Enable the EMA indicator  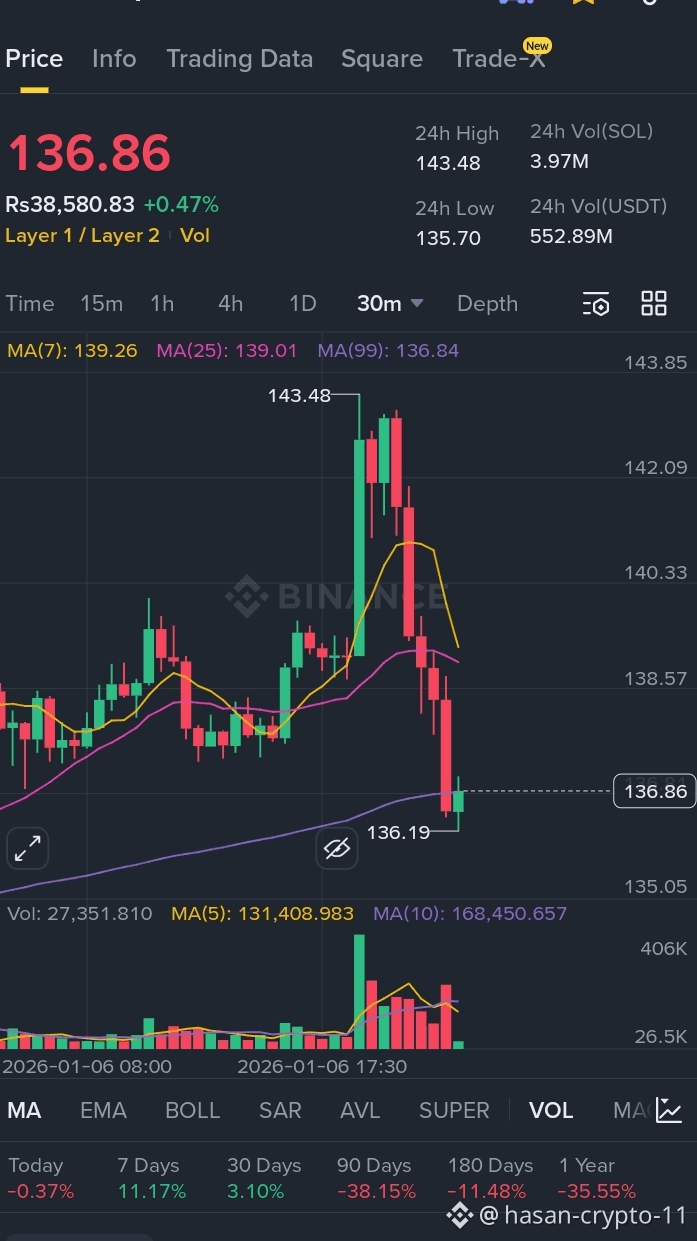coord(103,1110)
